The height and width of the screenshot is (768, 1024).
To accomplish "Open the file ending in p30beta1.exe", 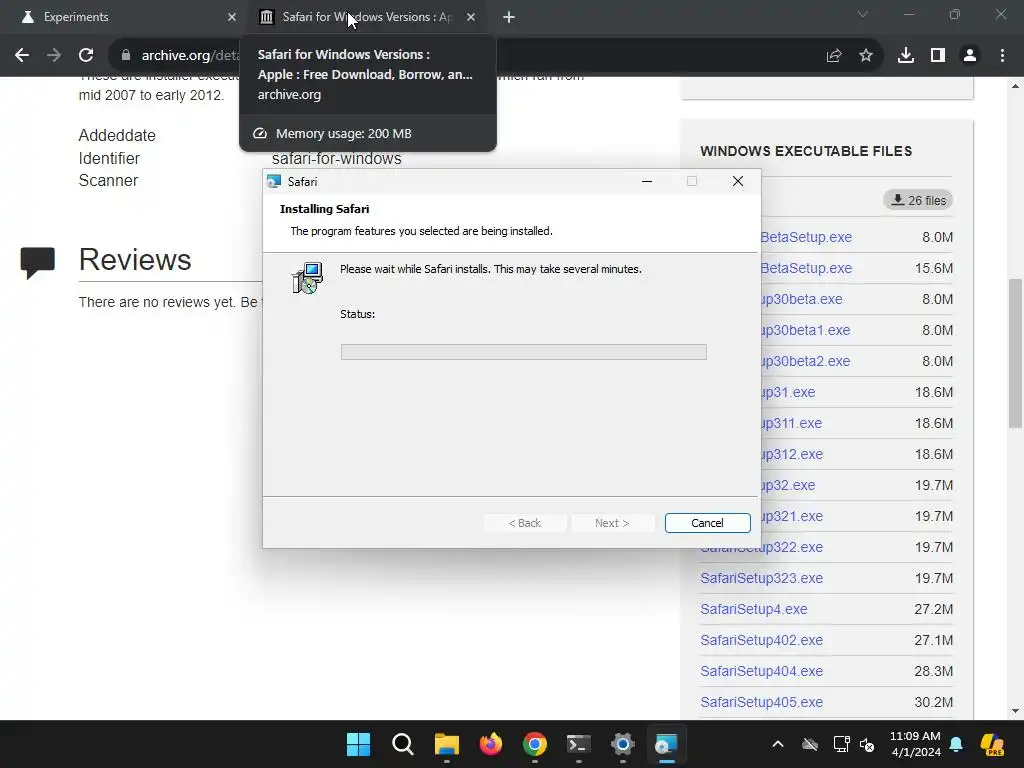I will coord(805,330).
